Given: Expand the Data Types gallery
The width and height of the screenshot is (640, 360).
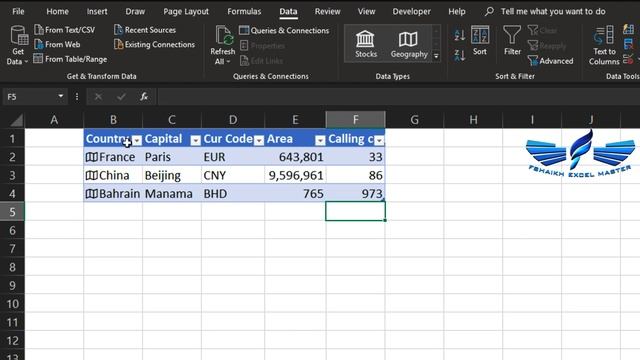Looking at the screenshot, I should tap(436, 56).
